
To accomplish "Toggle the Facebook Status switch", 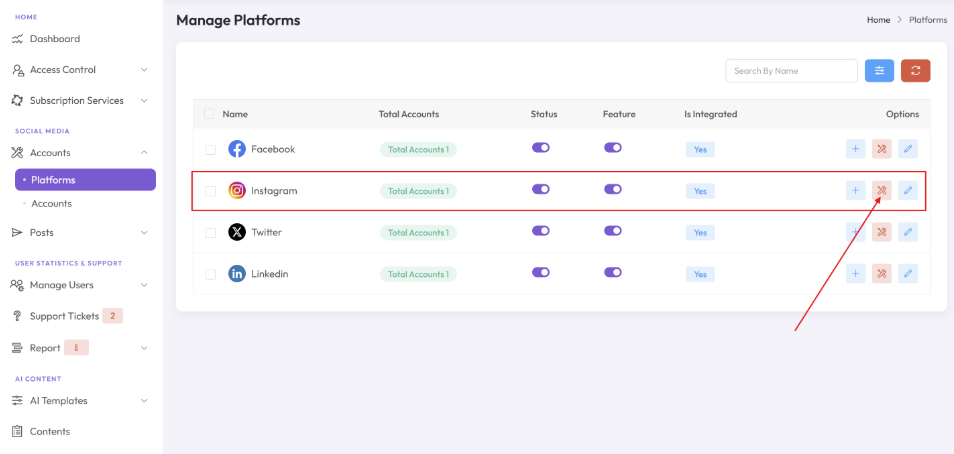I will (x=541, y=147).
